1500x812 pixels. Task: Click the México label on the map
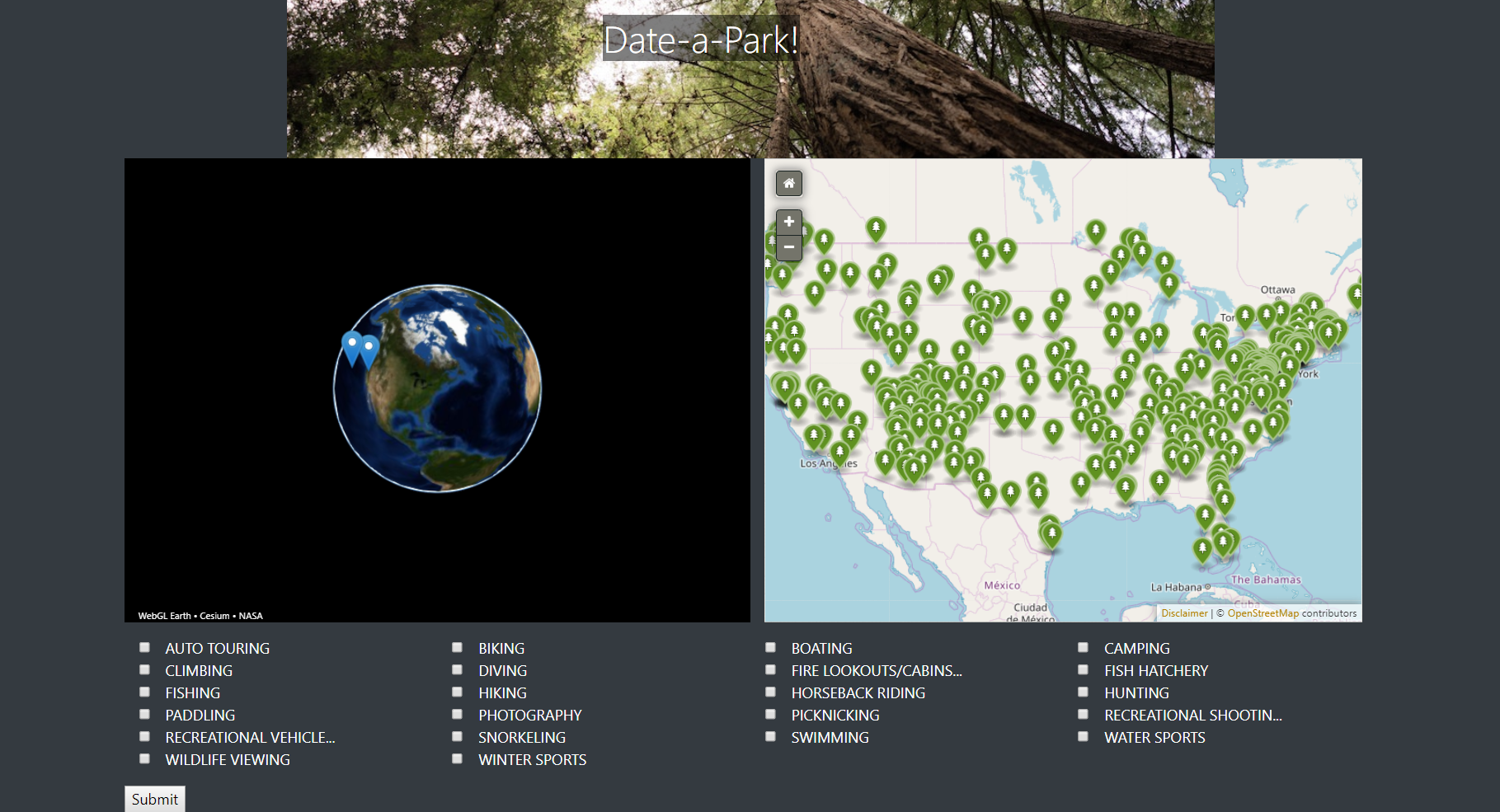click(x=1002, y=585)
